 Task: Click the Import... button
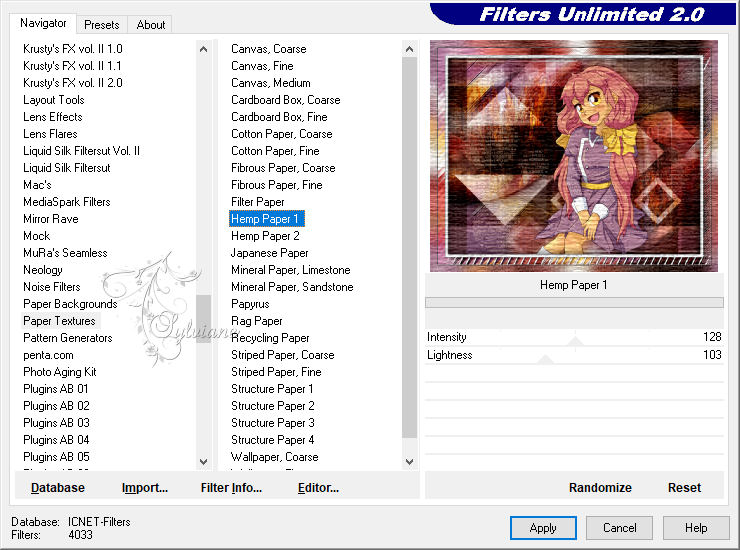coord(145,488)
